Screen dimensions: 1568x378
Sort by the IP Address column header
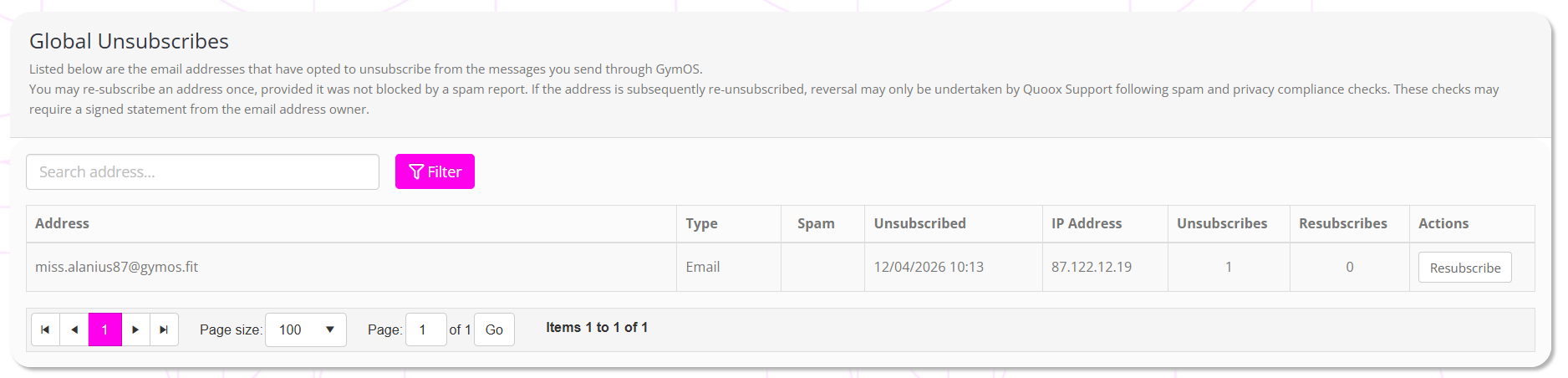(1087, 223)
